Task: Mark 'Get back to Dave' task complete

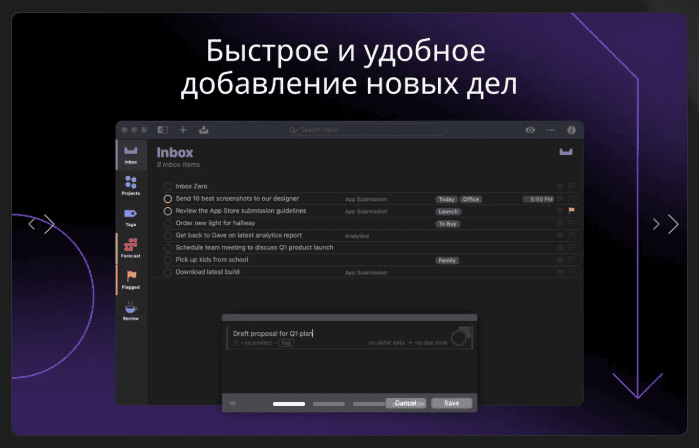Action: tap(168, 235)
